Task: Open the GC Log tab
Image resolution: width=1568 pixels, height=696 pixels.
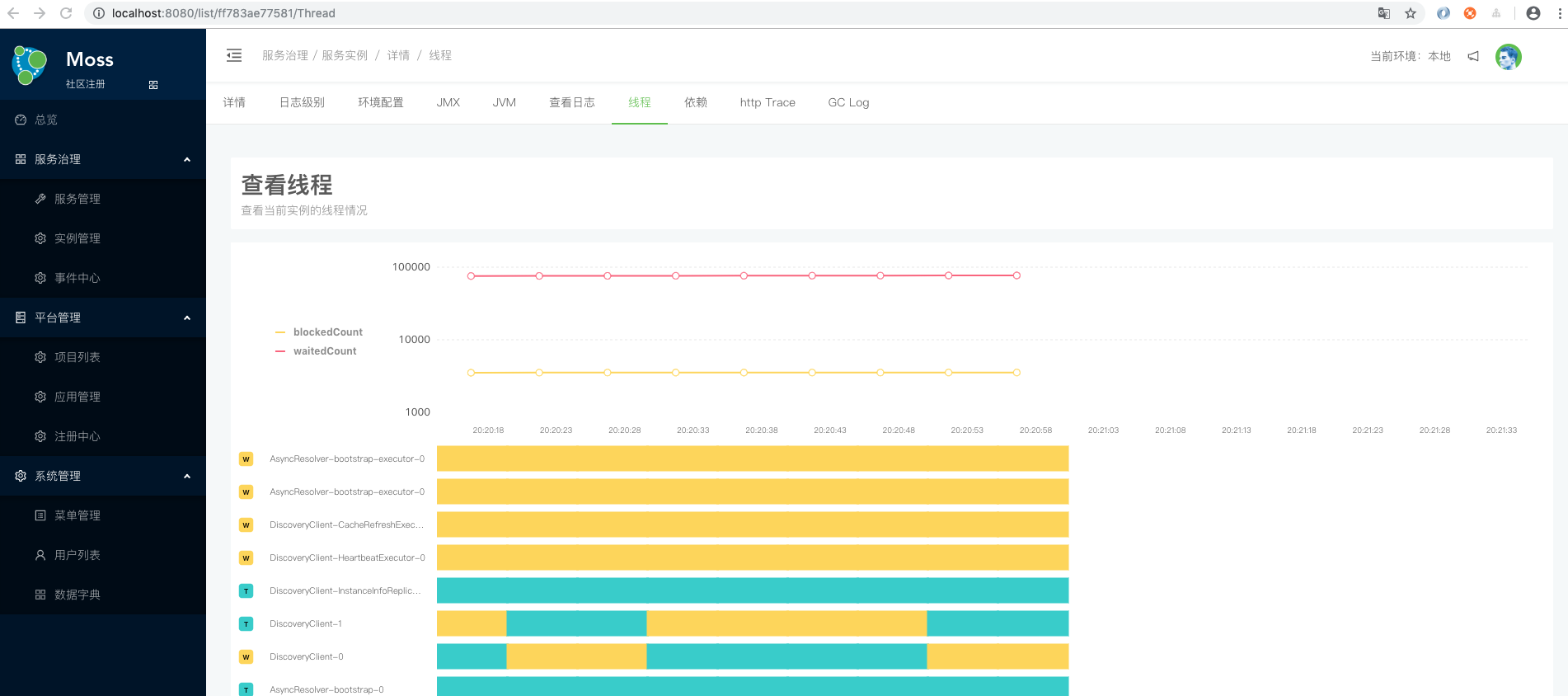Action: 848,102
